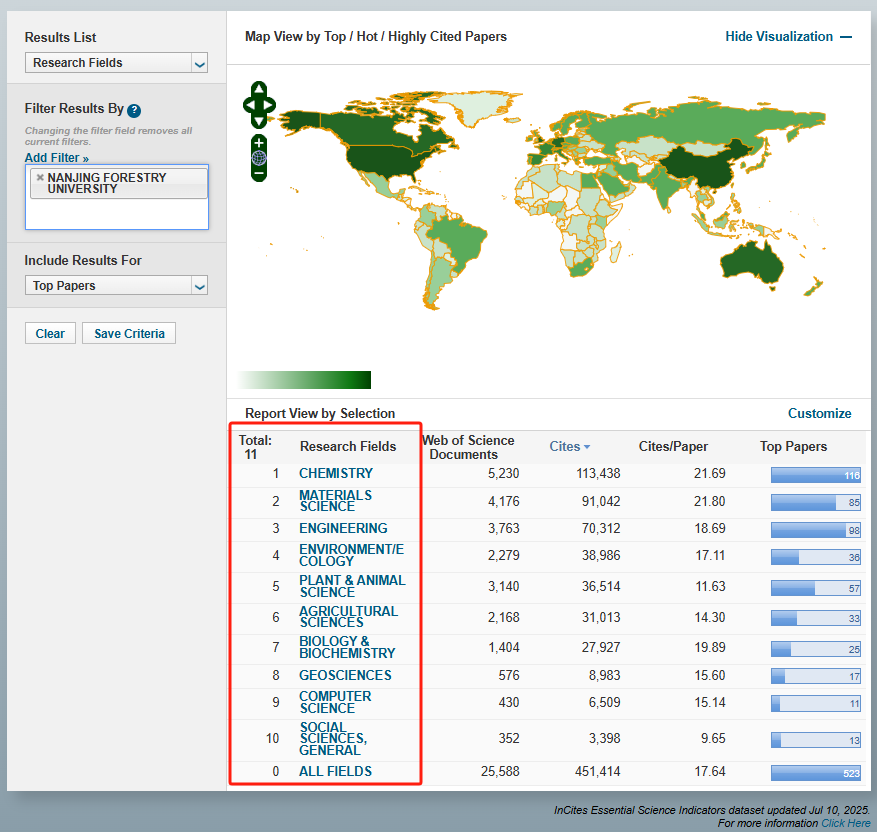Pan the map up with the arrow

[x=259, y=89]
